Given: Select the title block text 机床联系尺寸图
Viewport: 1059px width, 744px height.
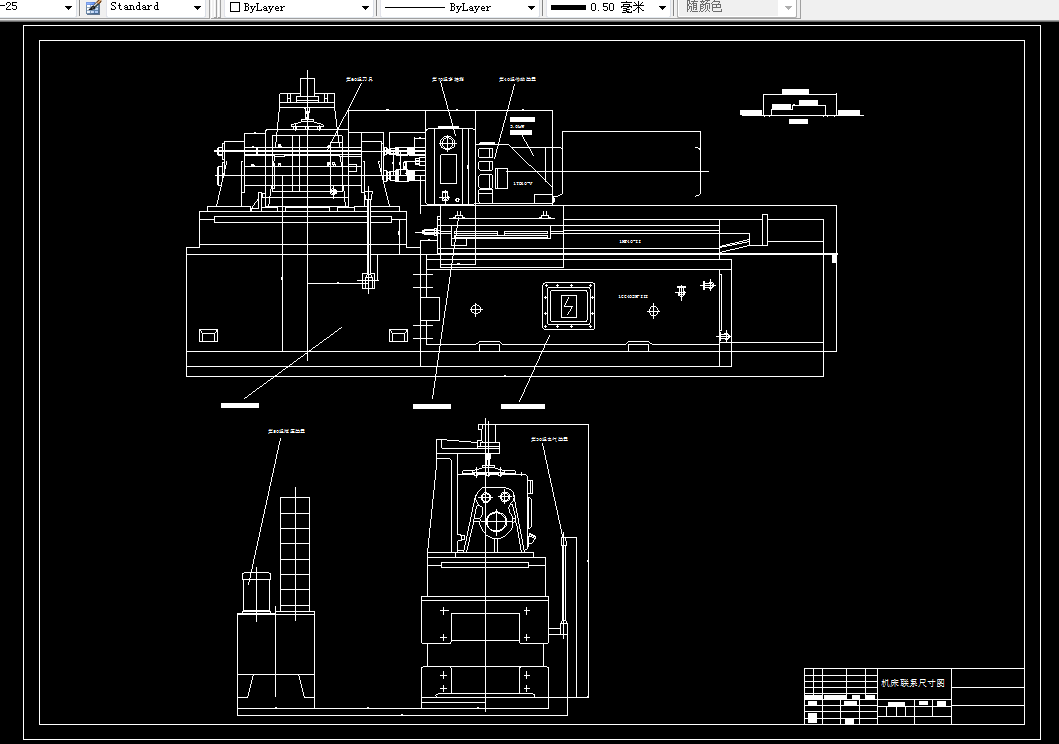Looking at the screenshot, I should pos(912,683).
